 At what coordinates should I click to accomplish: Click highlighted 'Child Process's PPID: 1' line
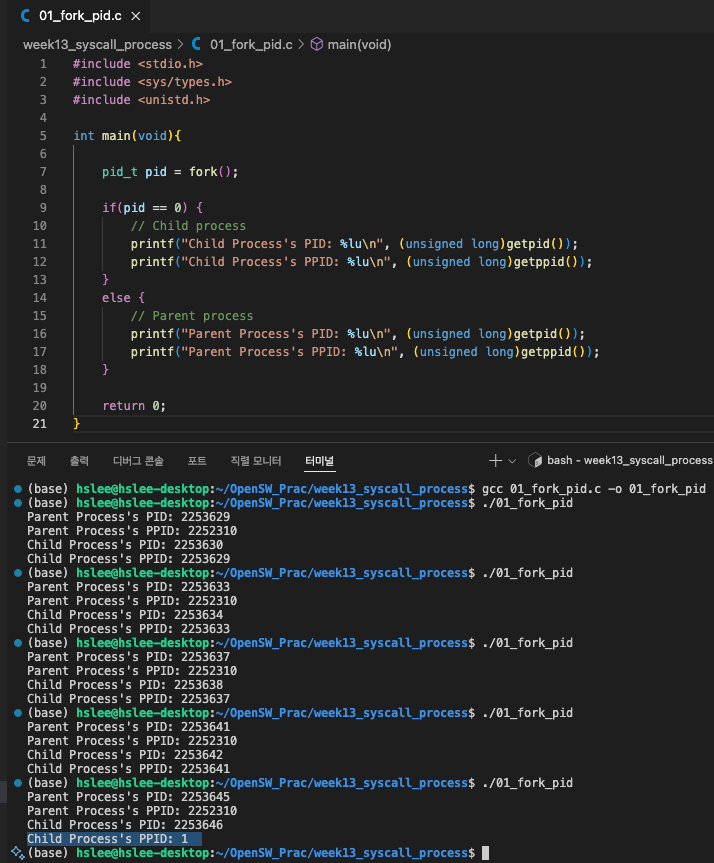pyautogui.click(x=114, y=839)
